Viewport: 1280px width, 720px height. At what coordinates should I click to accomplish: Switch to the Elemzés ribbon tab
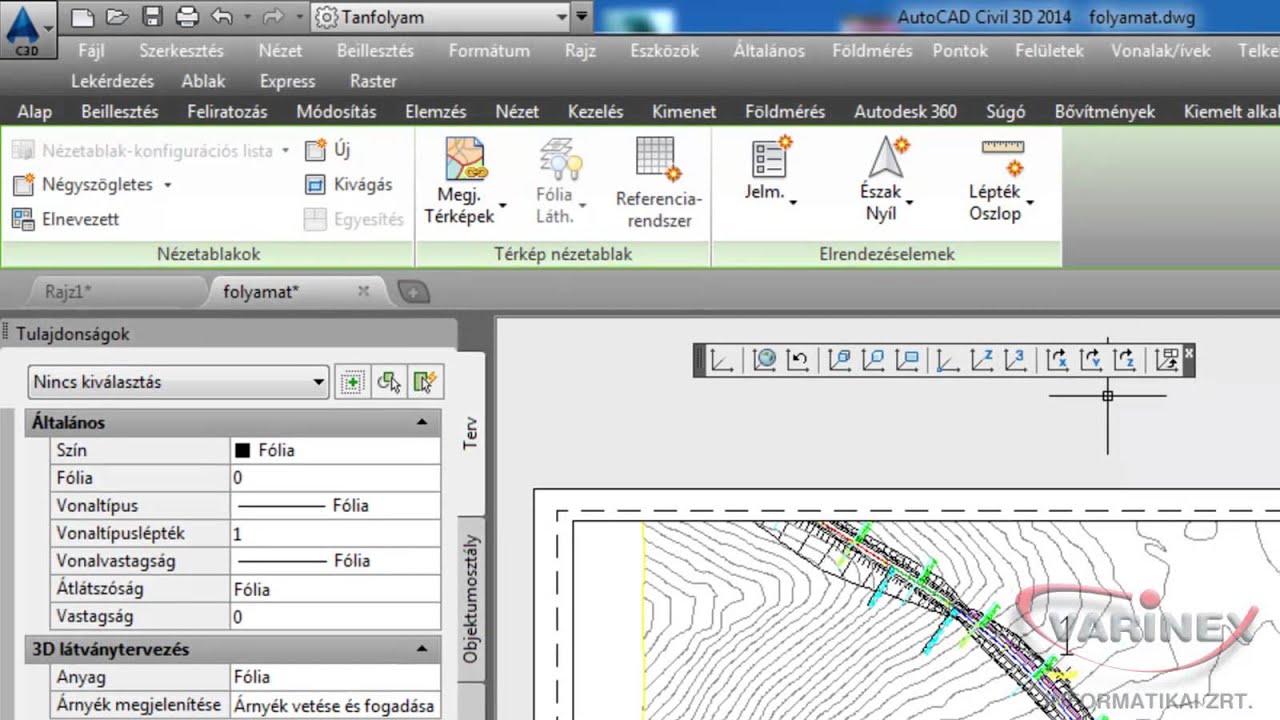pos(435,112)
